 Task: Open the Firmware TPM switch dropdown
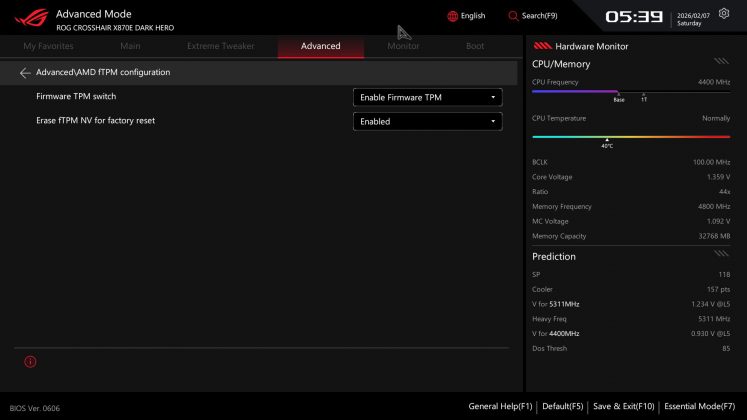(x=427, y=97)
